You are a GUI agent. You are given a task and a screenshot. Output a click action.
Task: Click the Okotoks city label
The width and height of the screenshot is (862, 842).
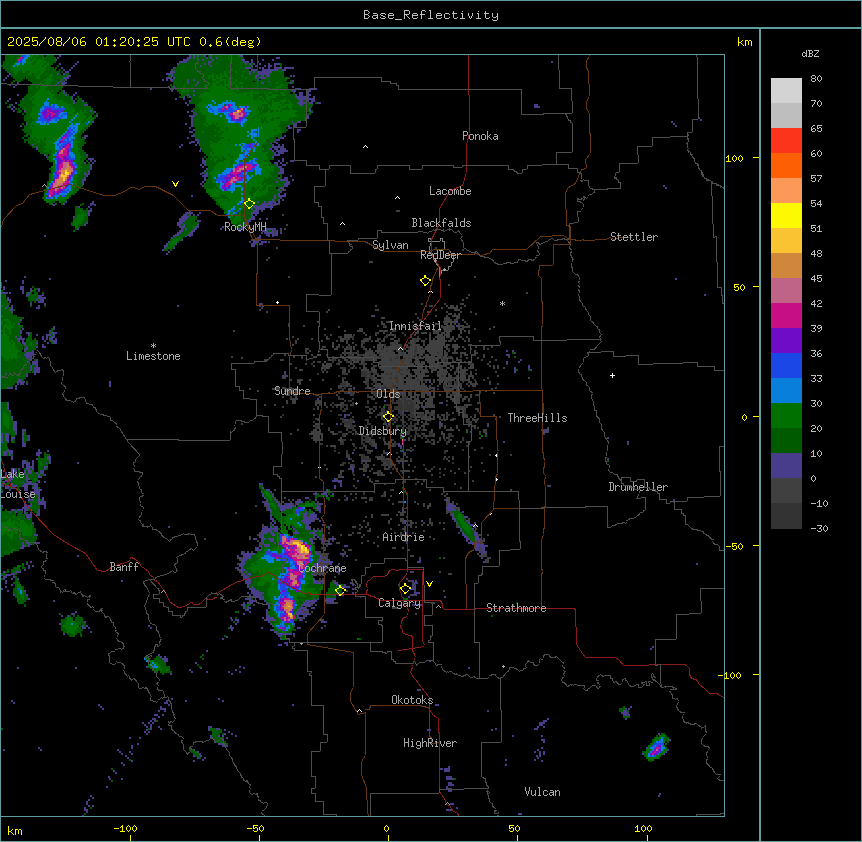pos(412,700)
